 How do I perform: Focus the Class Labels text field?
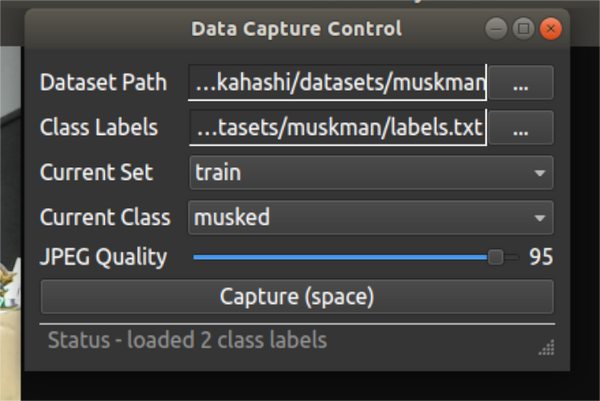coord(337,128)
